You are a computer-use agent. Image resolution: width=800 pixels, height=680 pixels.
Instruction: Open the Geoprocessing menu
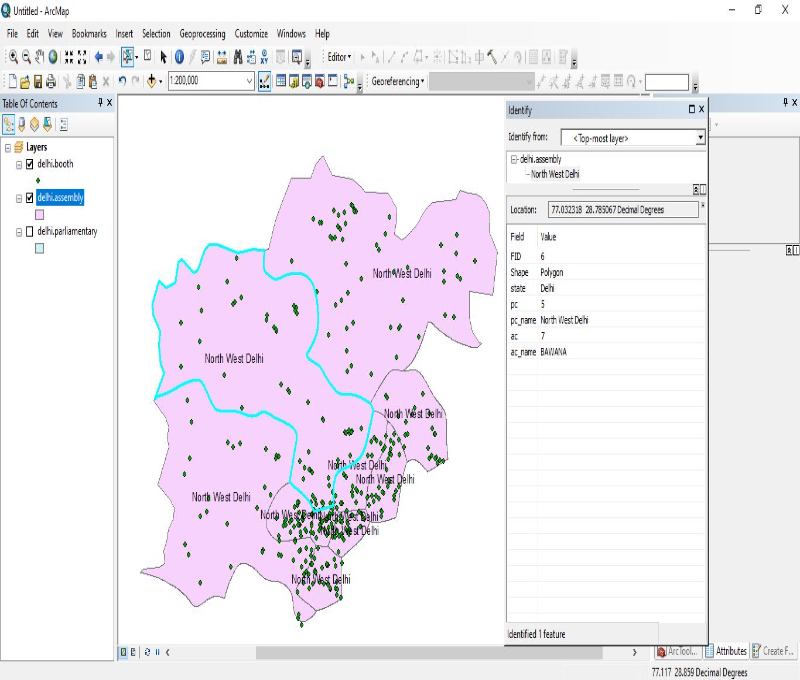point(203,33)
